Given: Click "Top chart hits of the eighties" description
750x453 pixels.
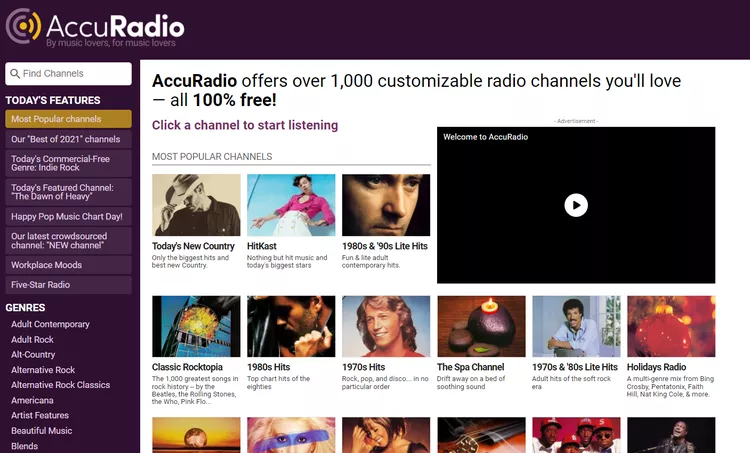Looking at the screenshot, I should 278,383.
